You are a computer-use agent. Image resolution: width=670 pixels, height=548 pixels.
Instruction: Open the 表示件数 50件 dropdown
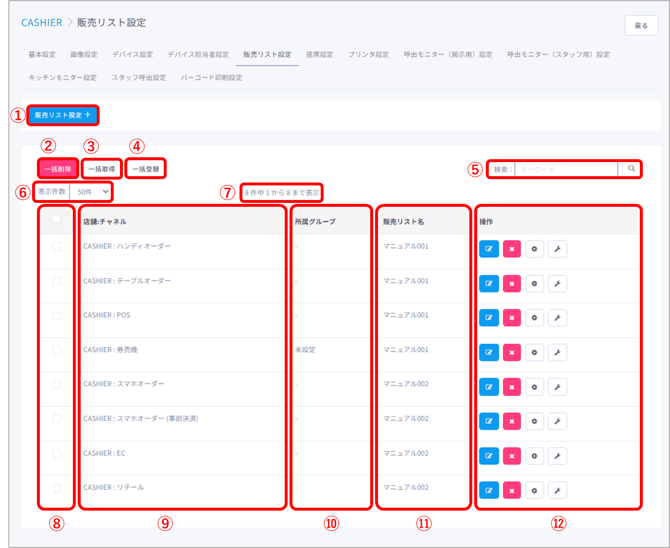91,190
